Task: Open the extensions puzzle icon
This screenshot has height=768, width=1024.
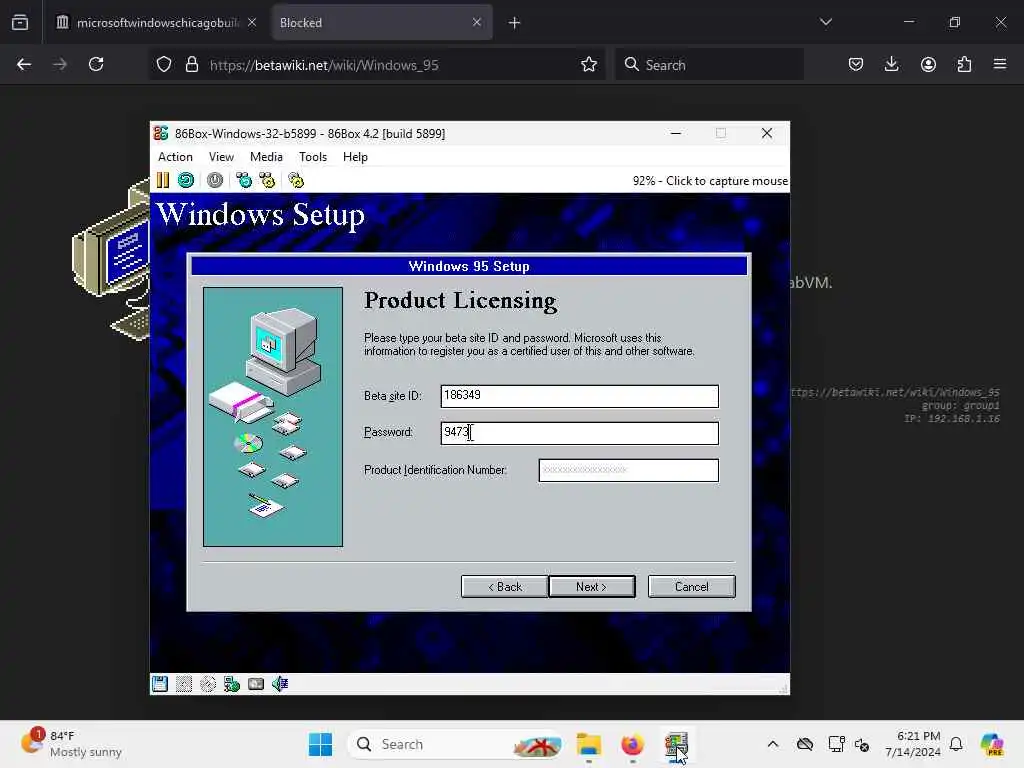Action: click(964, 65)
